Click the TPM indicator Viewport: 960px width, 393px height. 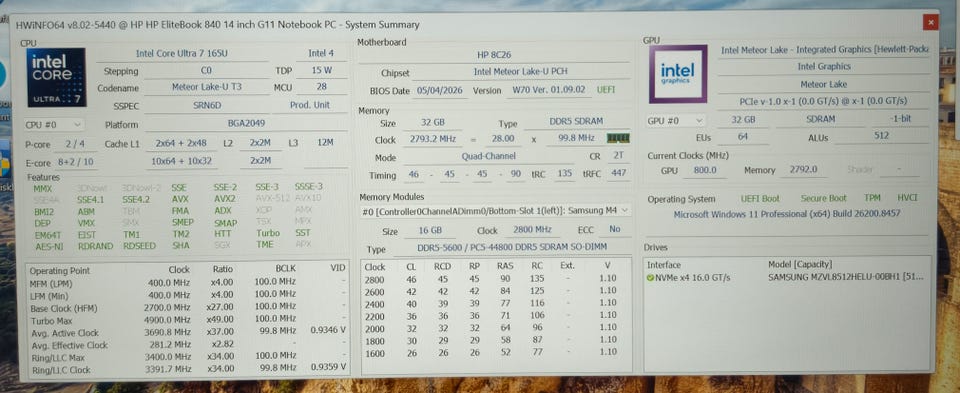click(x=872, y=198)
